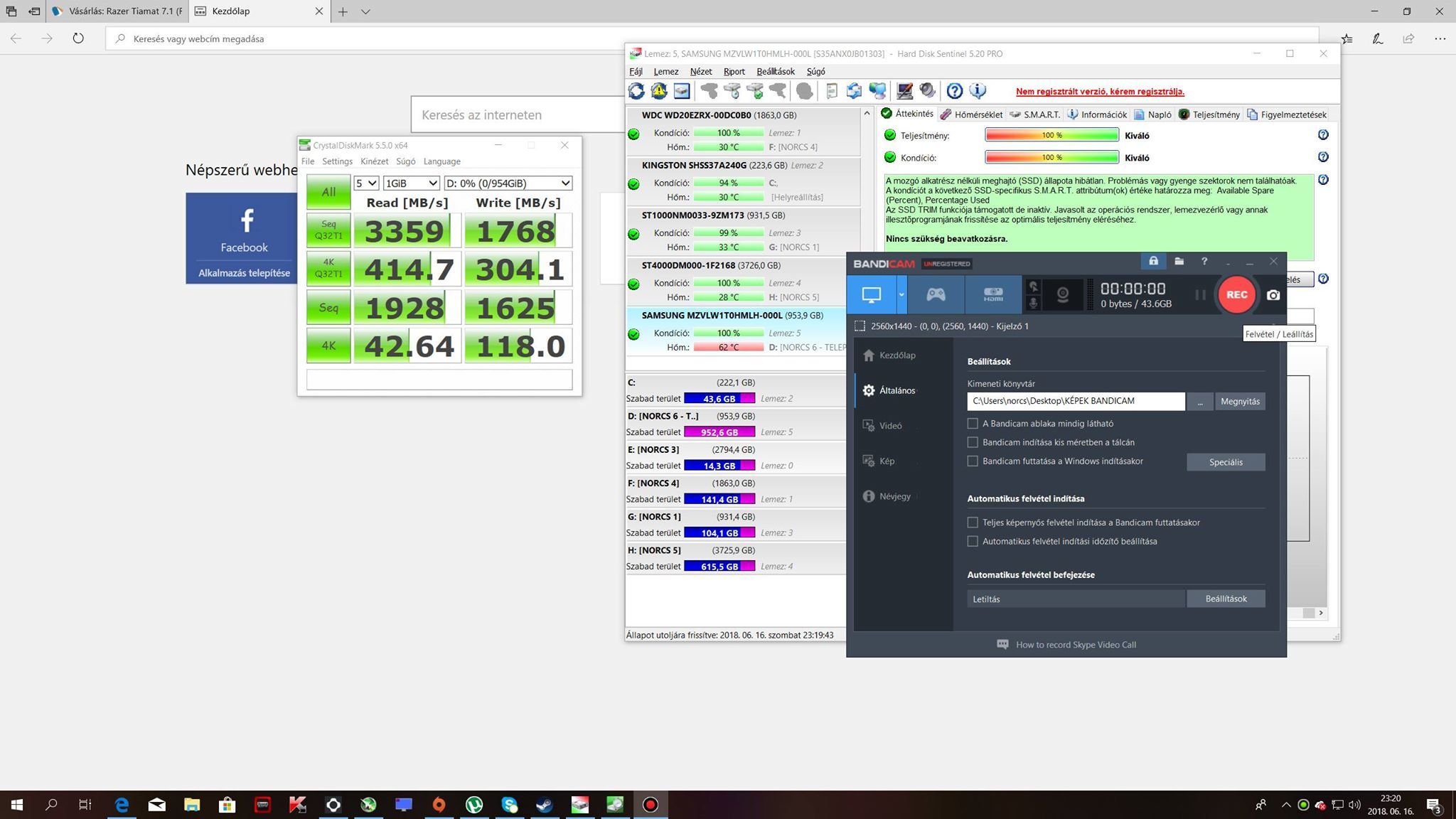Start recording with the red REC button
Viewport: 1456px width, 819px height.
[x=1236, y=294]
